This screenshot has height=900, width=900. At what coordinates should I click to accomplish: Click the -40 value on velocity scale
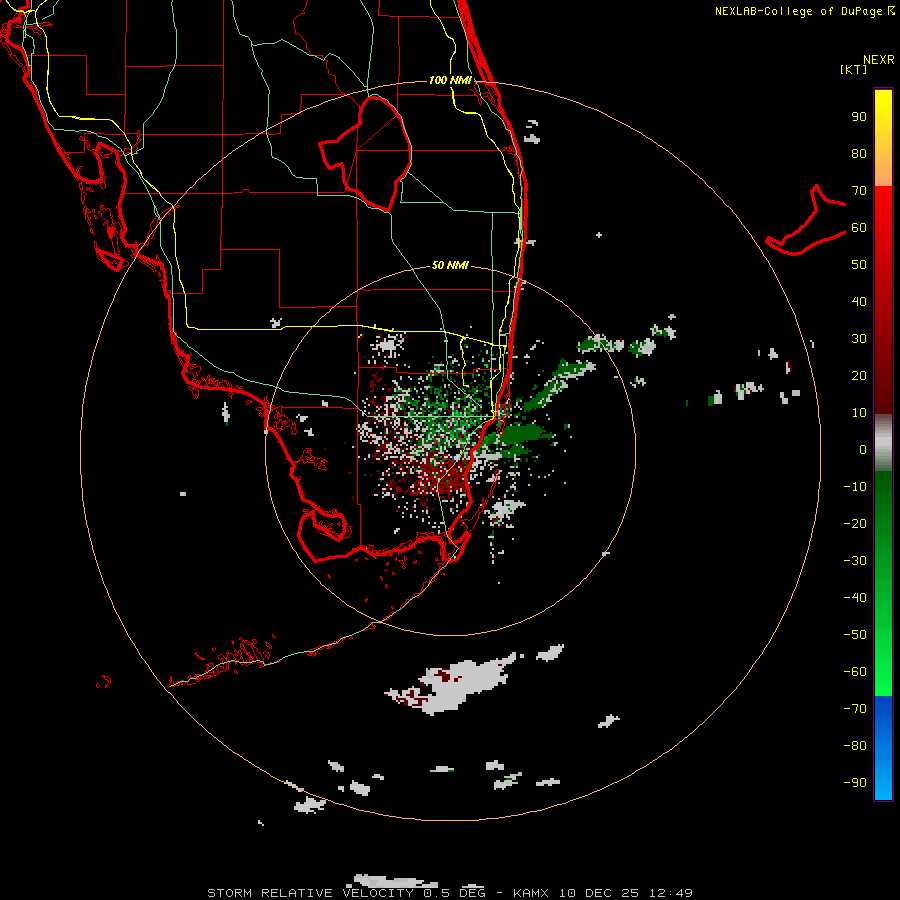pos(855,598)
